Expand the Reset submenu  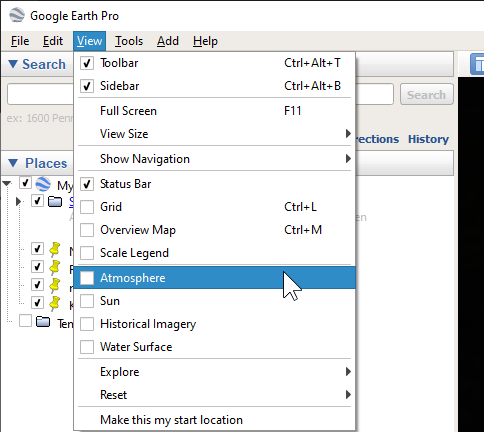pyautogui.click(x=215, y=395)
